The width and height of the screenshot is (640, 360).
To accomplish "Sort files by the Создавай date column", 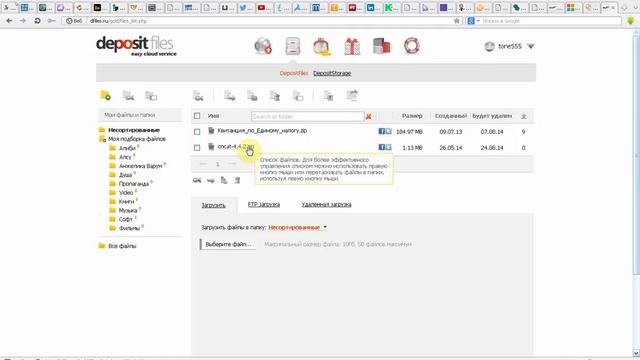I will [451, 116].
